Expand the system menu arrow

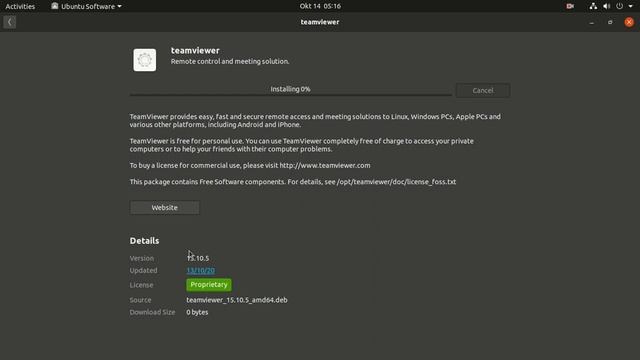point(631,6)
